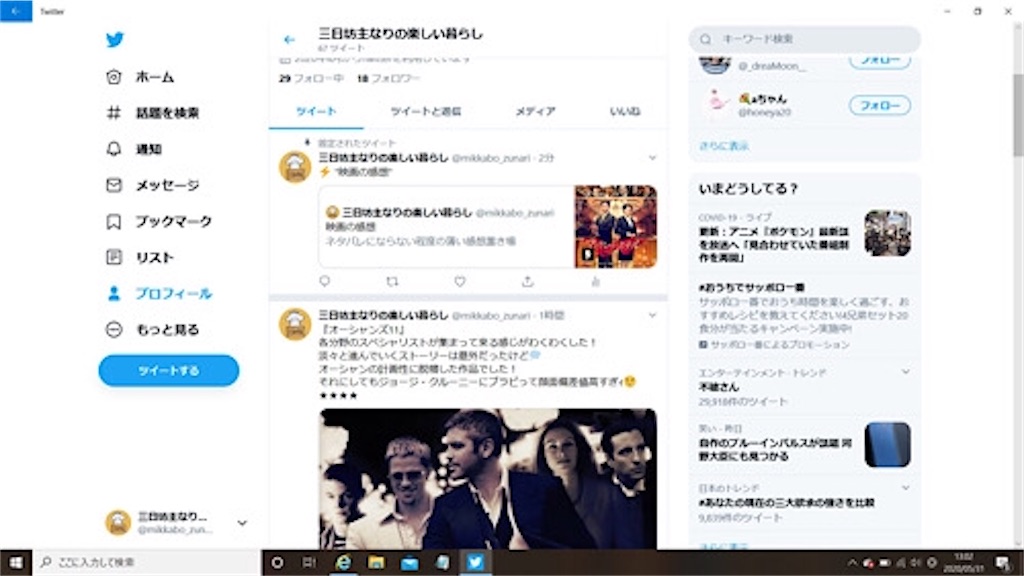This screenshot has height=576, width=1024.
Task: Click さらに表示 show more suggestions
Action: [x=724, y=146]
